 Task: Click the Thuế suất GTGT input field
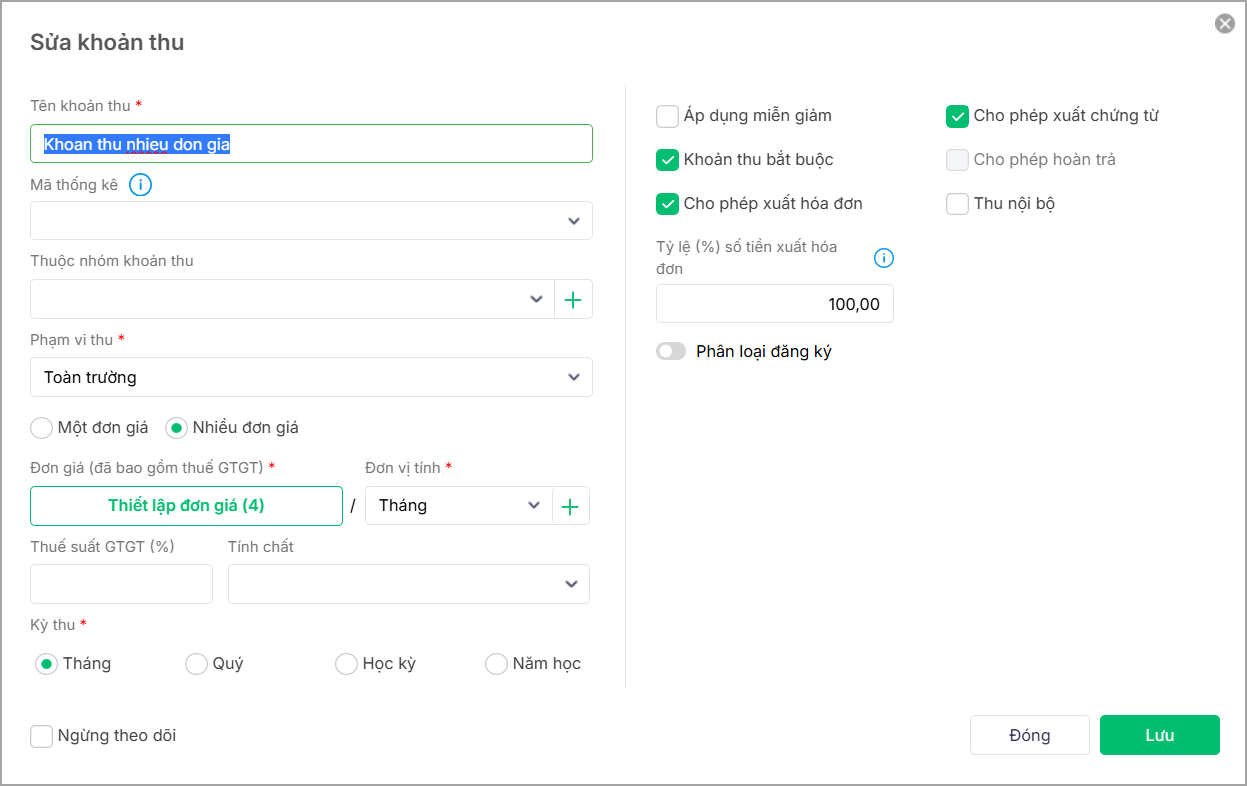121,584
